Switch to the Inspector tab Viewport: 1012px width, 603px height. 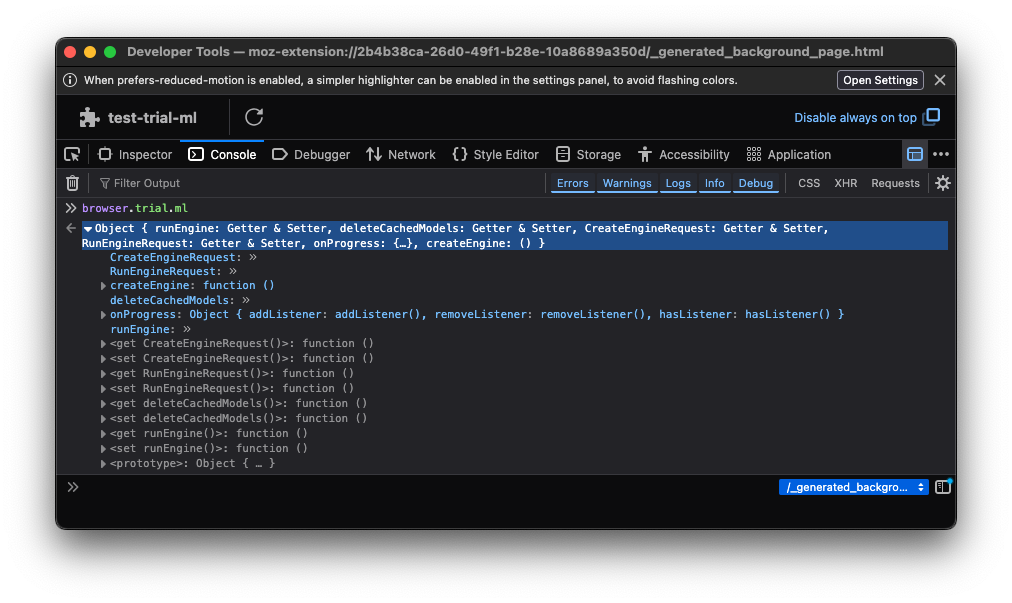135,154
